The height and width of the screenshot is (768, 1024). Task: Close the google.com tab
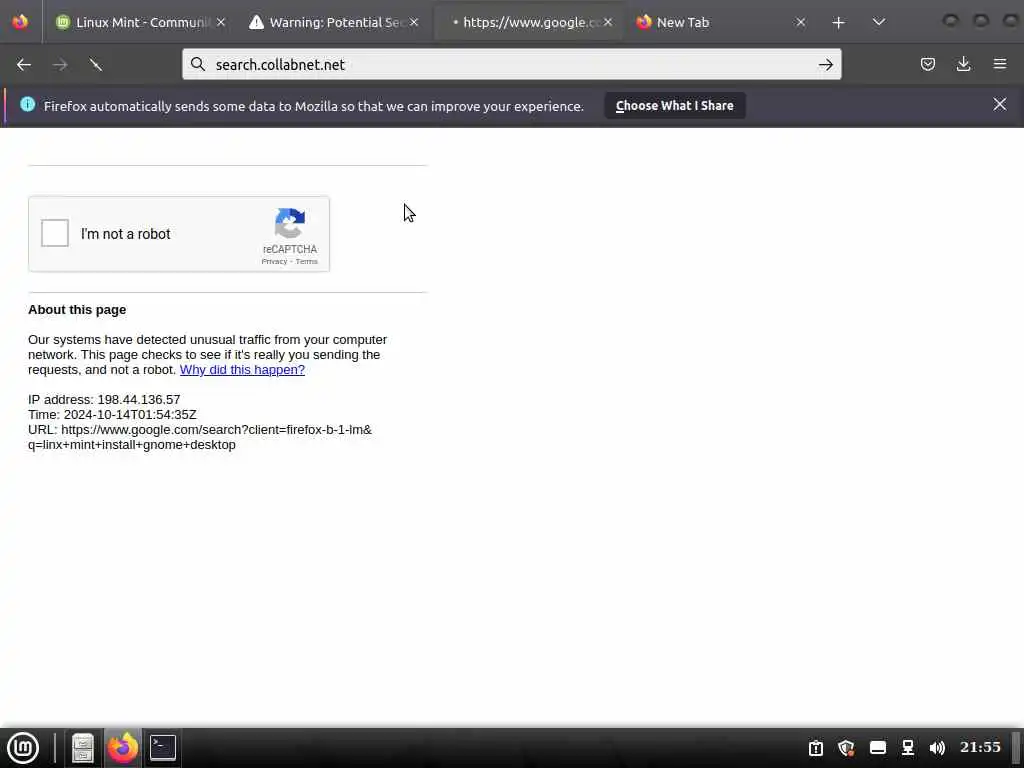click(x=608, y=22)
